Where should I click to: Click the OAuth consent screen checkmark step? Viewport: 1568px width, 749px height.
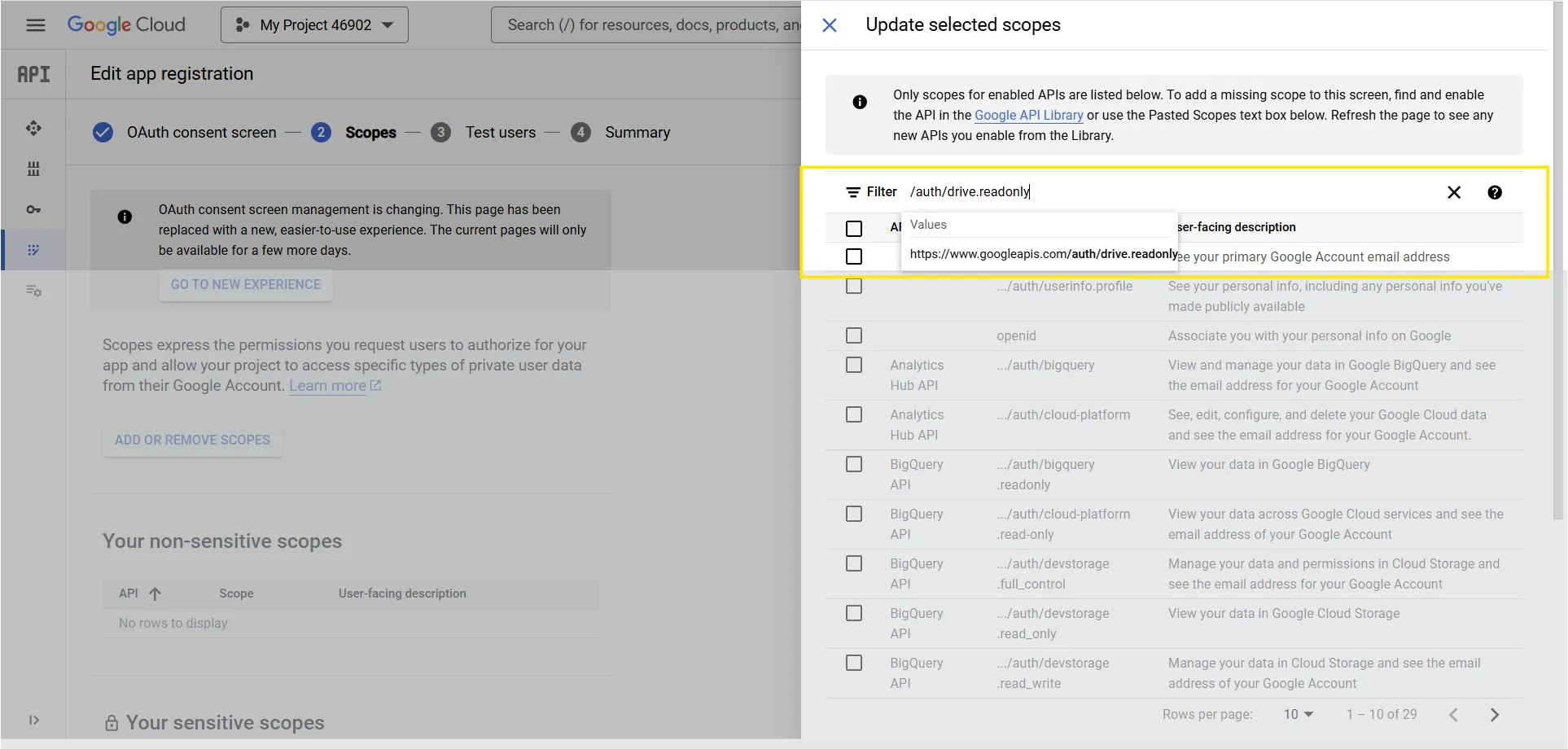click(x=103, y=132)
